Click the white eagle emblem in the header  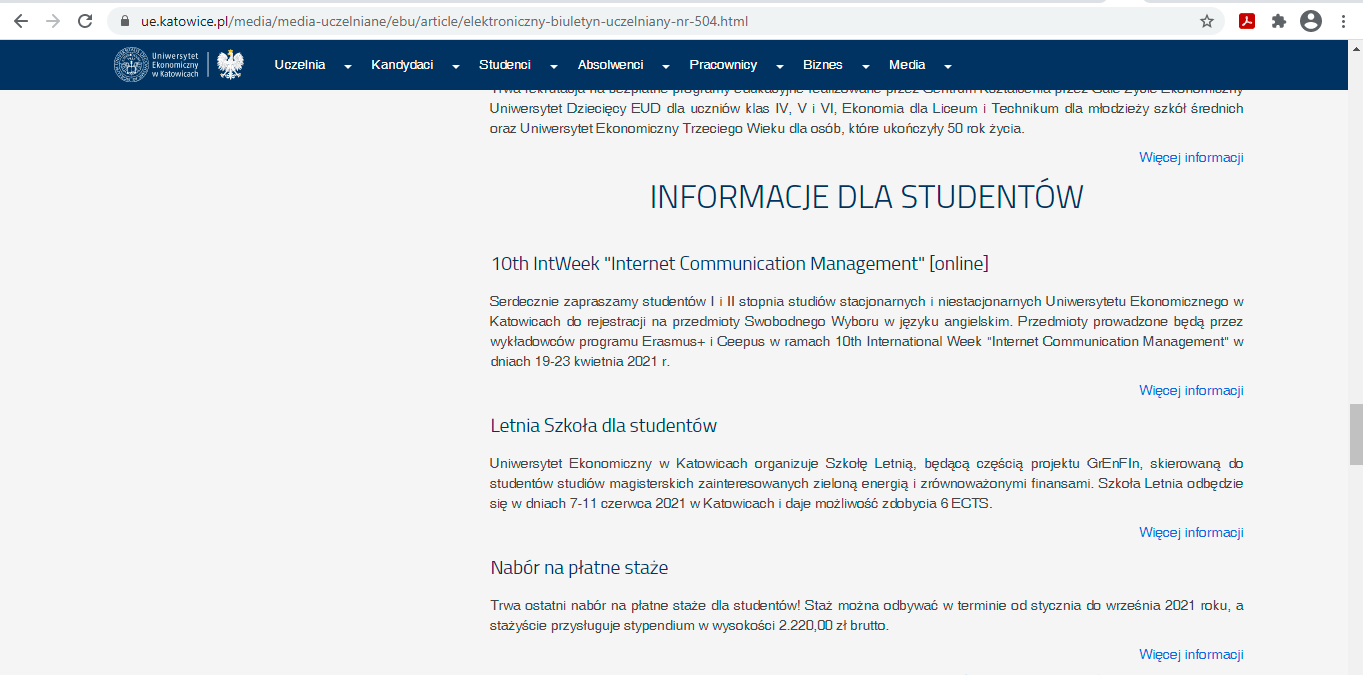click(230, 65)
